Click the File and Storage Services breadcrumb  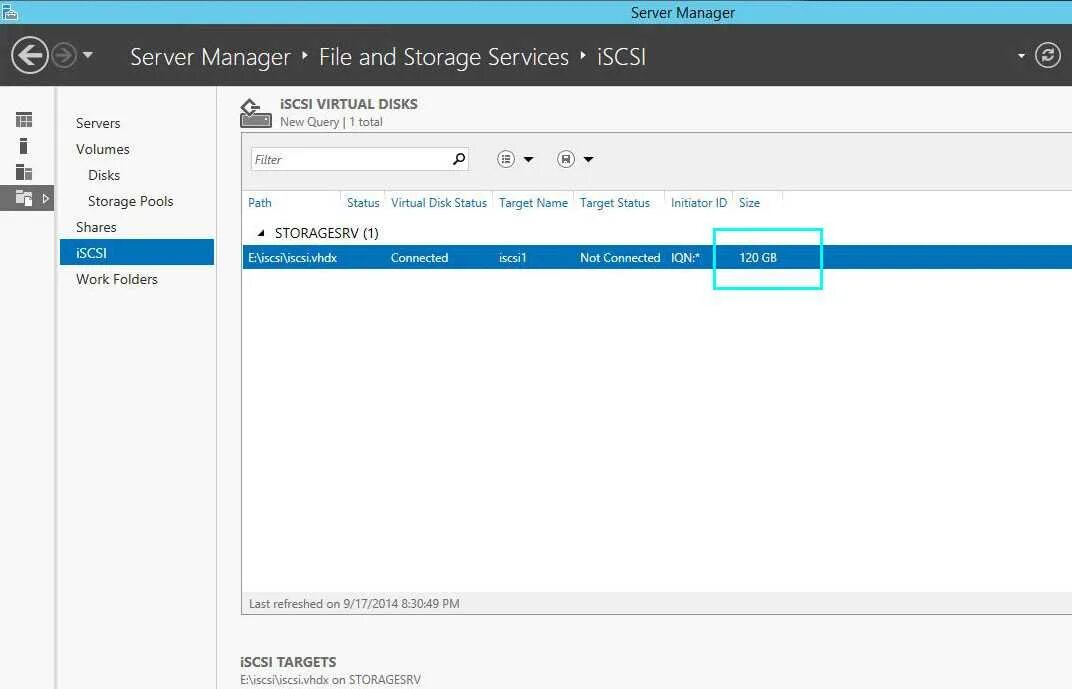(x=443, y=57)
